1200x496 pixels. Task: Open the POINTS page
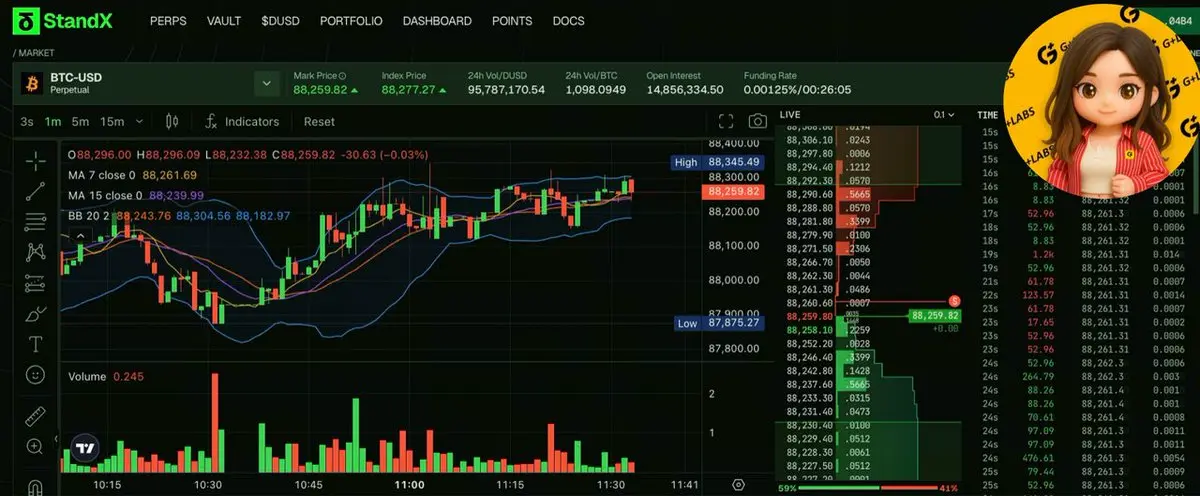point(512,21)
